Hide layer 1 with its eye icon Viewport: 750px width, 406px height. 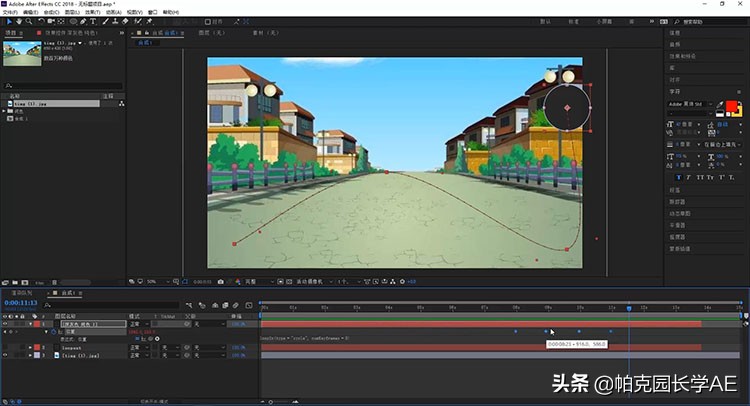point(5,324)
